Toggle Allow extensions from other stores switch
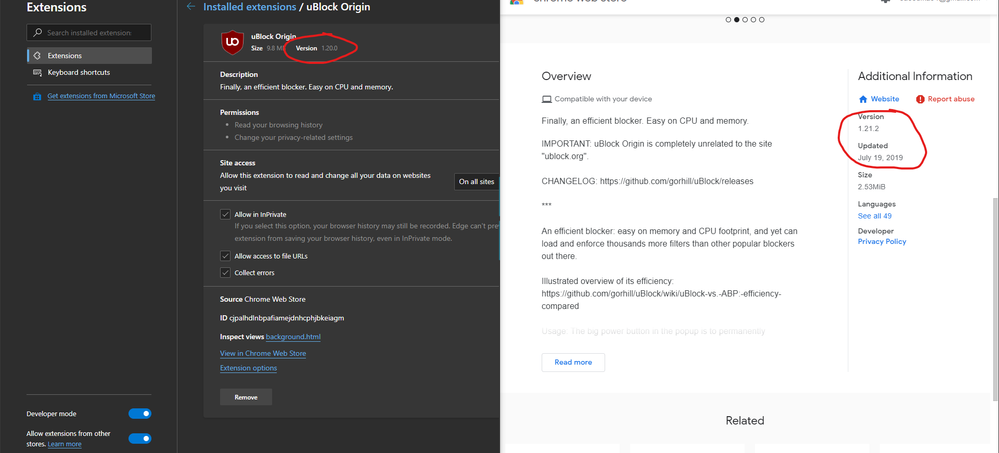 click(x=140, y=438)
